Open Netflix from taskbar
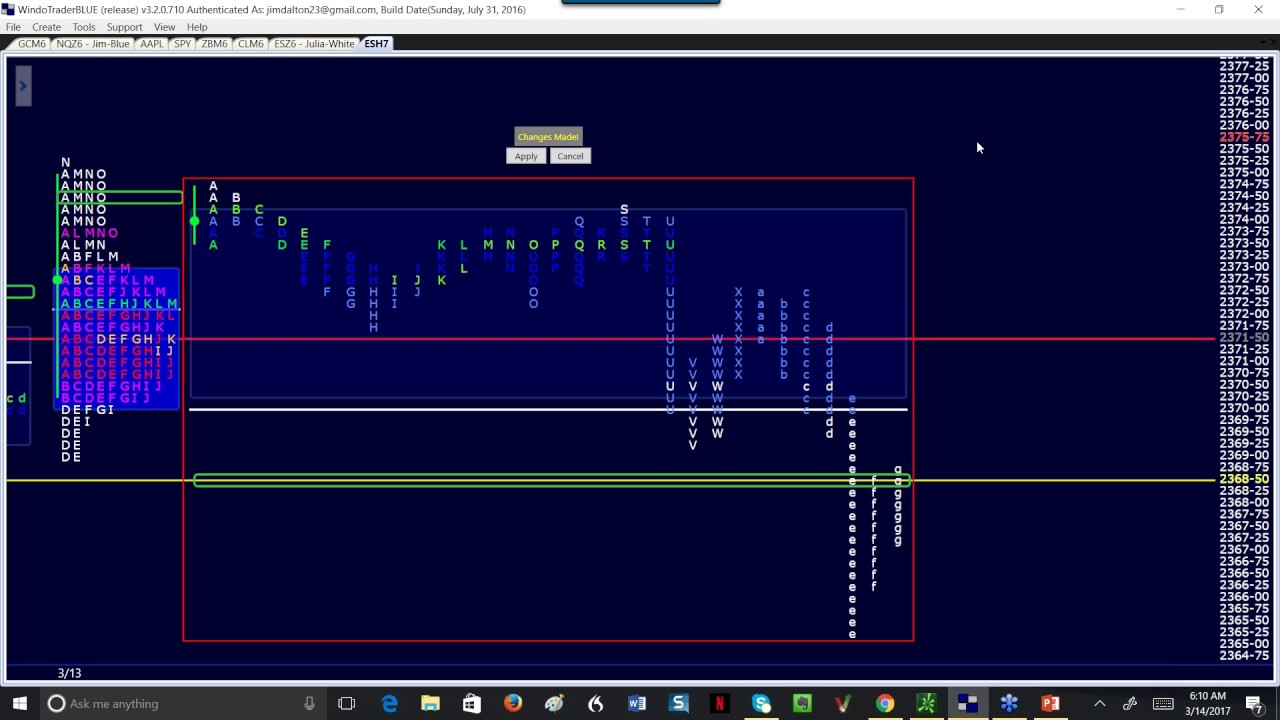 point(719,704)
